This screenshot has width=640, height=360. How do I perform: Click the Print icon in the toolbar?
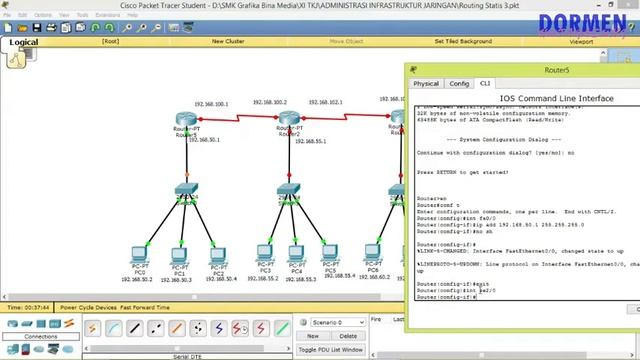coord(51,28)
